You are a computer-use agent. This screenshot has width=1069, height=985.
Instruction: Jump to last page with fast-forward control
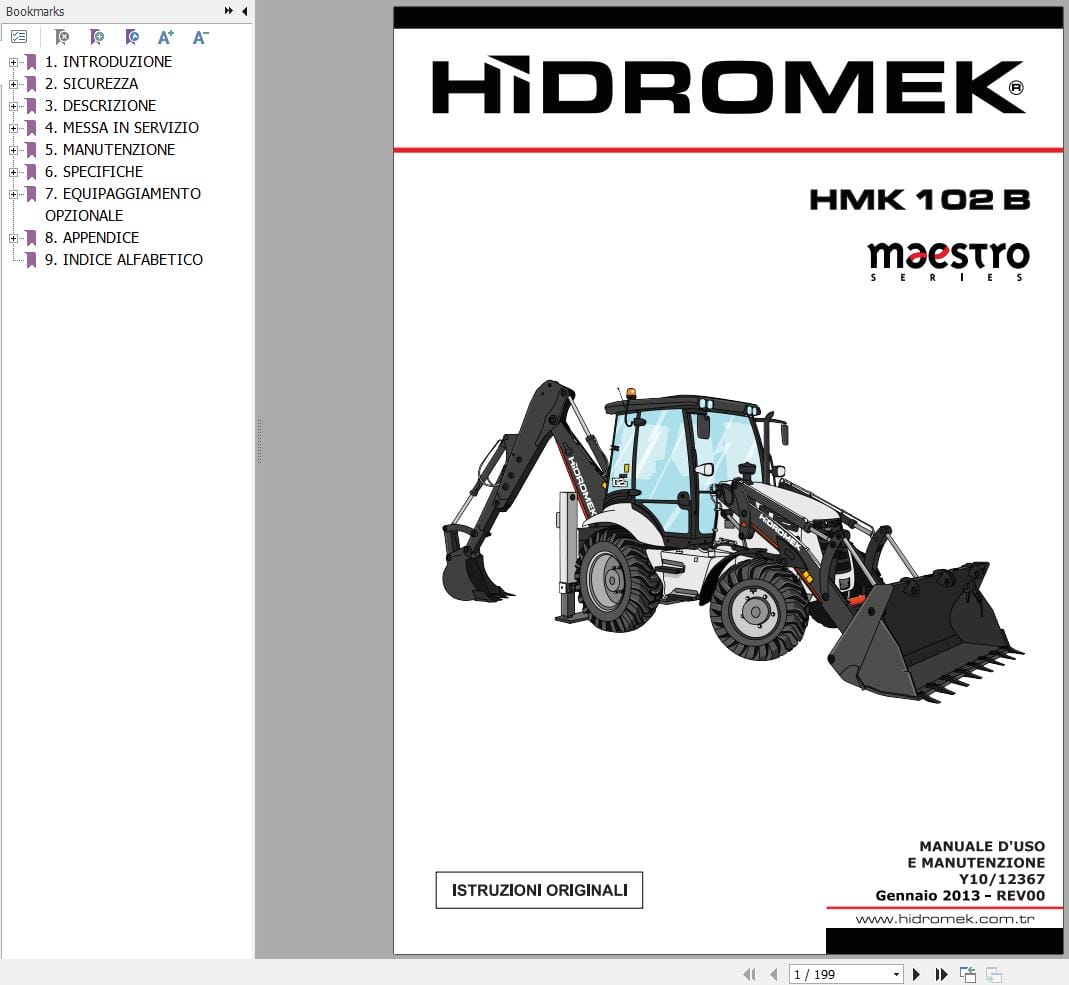pos(941,973)
